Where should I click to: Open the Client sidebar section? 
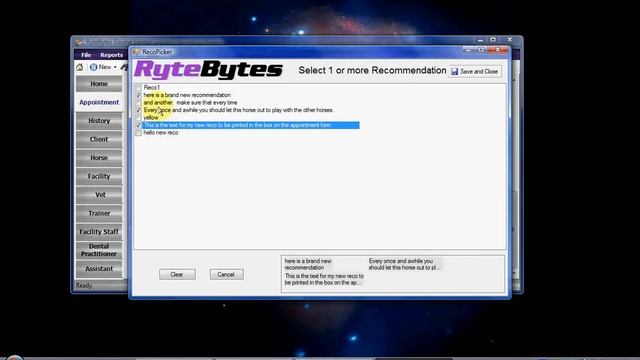99,139
